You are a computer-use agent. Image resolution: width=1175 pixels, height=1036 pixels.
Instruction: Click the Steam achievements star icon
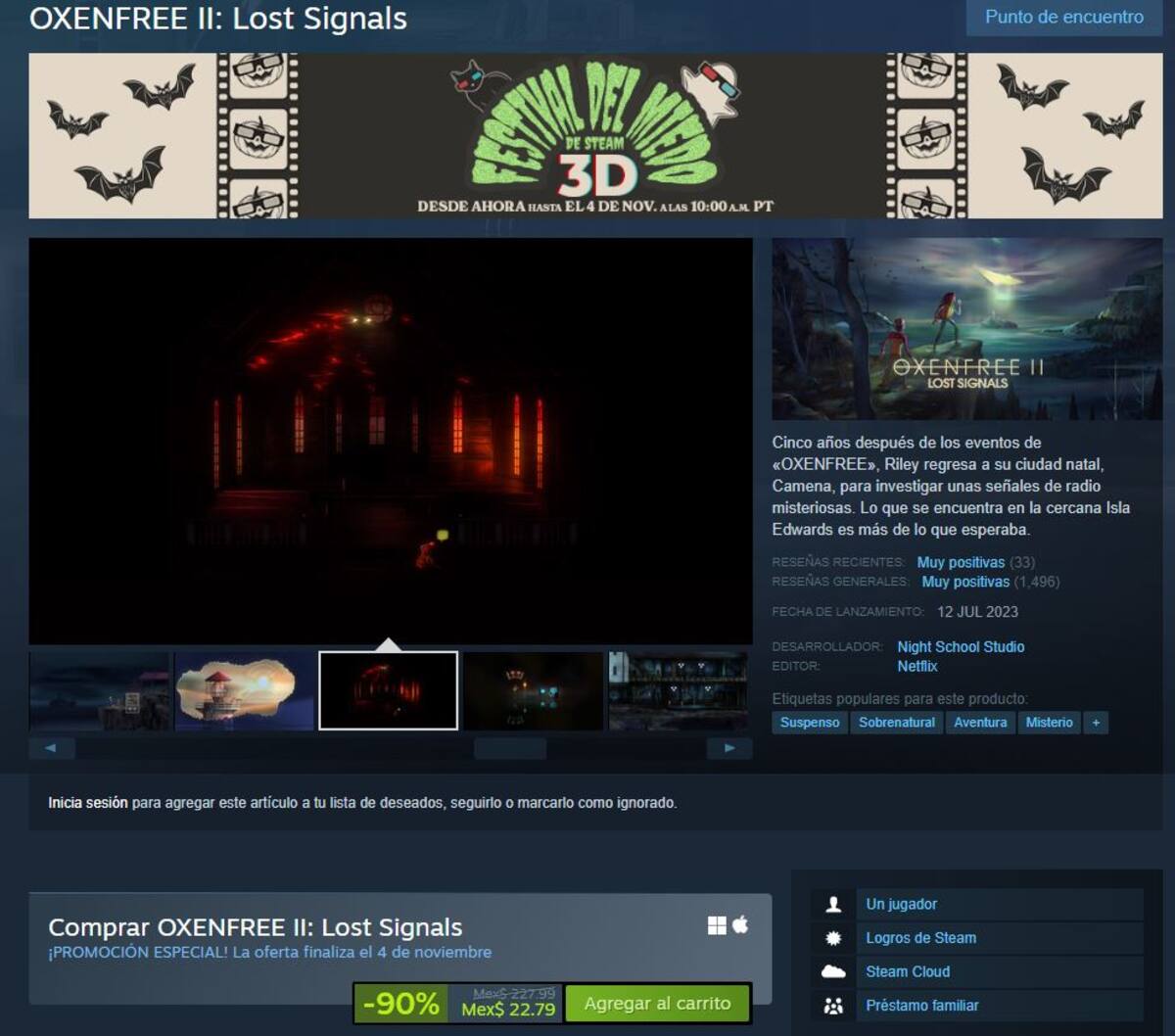coord(834,938)
